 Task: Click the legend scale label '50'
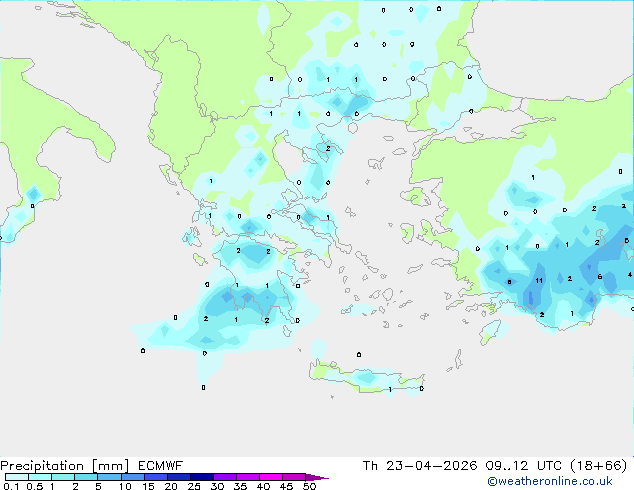309,486
